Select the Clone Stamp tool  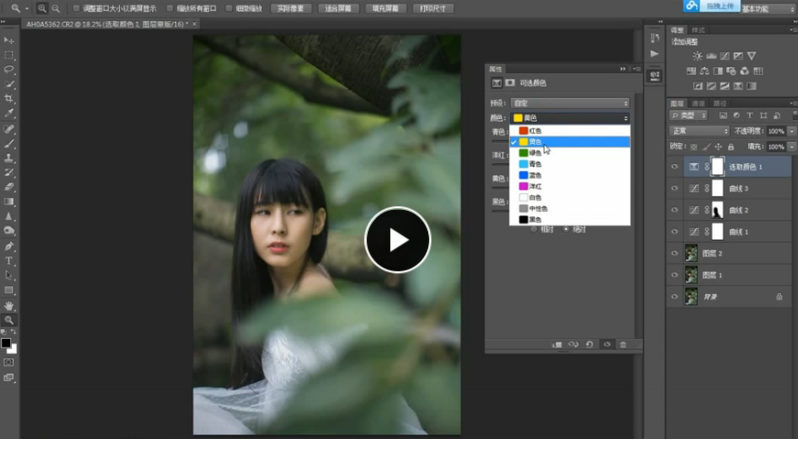pyautogui.click(x=9, y=158)
